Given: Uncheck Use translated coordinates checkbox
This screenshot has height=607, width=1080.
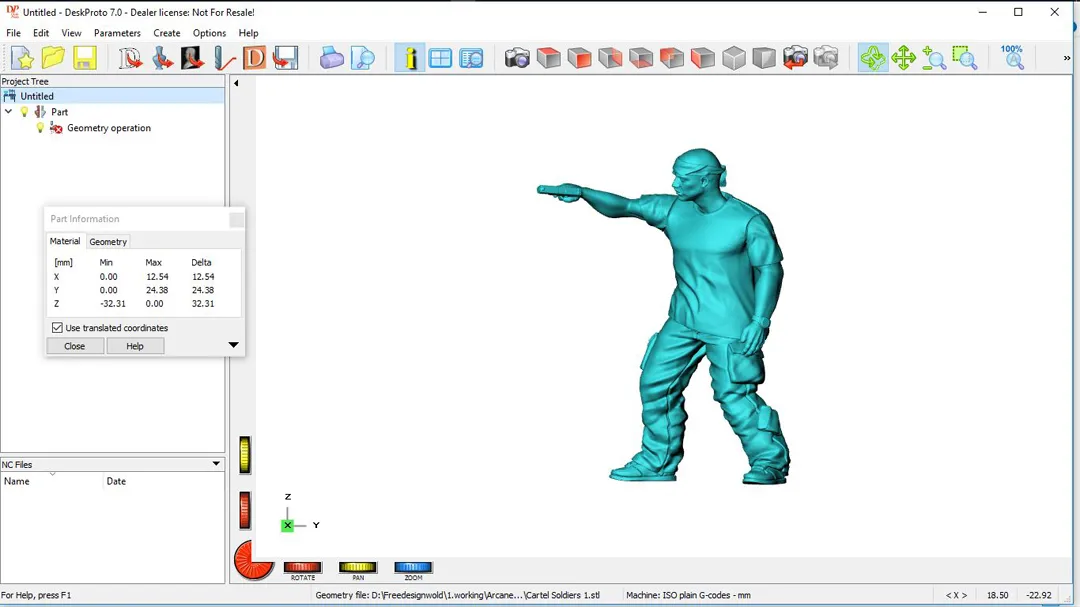Looking at the screenshot, I should point(57,328).
